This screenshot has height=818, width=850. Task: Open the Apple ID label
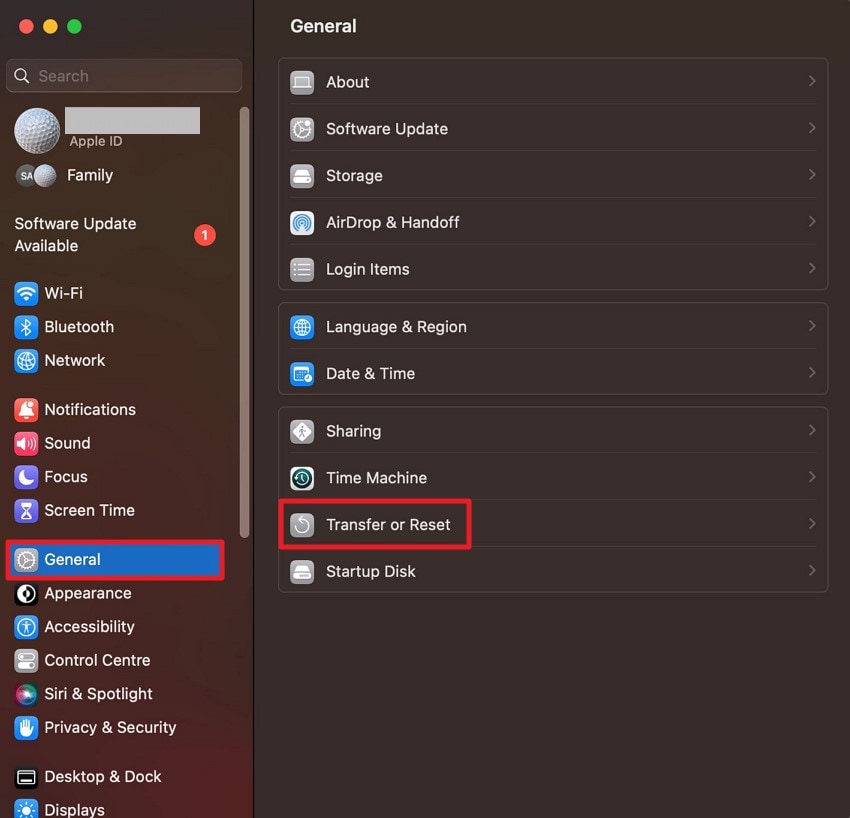pos(96,141)
